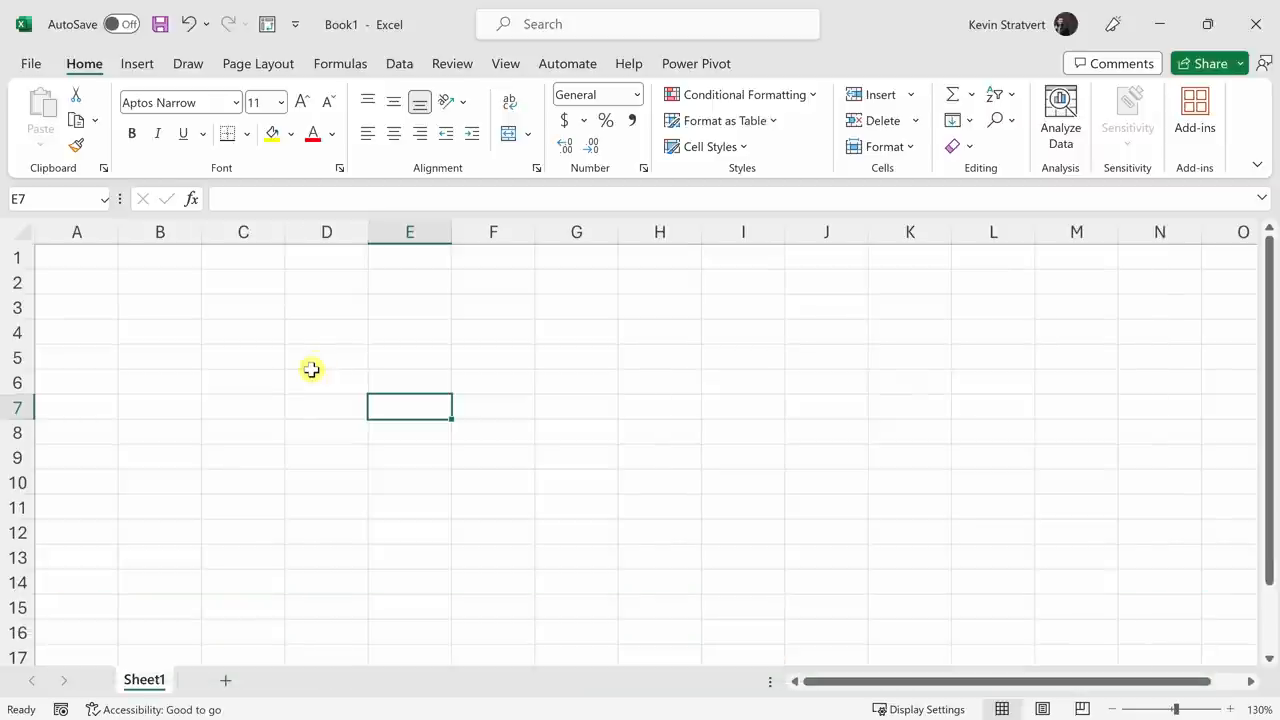Increase font size with the larger A icon
Image resolution: width=1280 pixels, height=720 pixels.
[302, 102]
